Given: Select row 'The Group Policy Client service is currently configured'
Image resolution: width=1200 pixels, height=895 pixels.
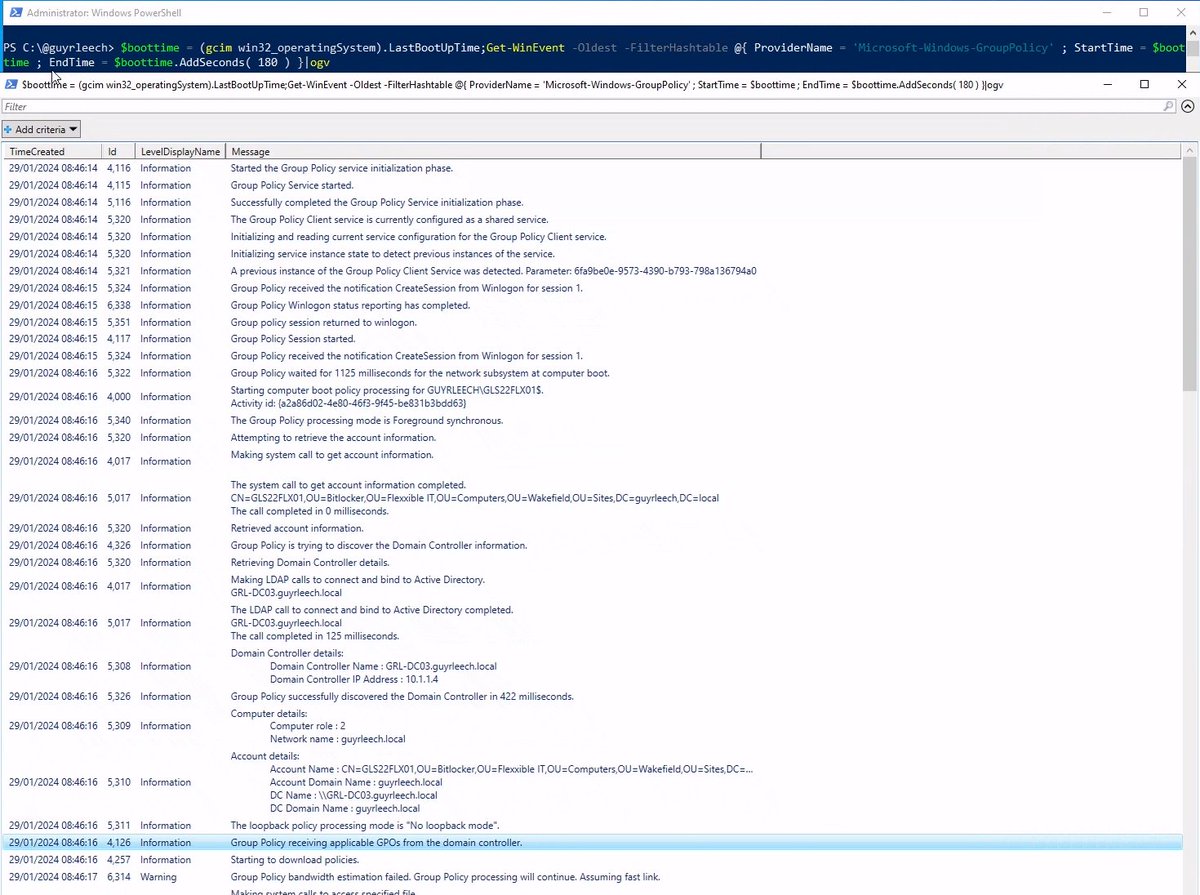Looking at the screenshot, I should coord(591,219).
